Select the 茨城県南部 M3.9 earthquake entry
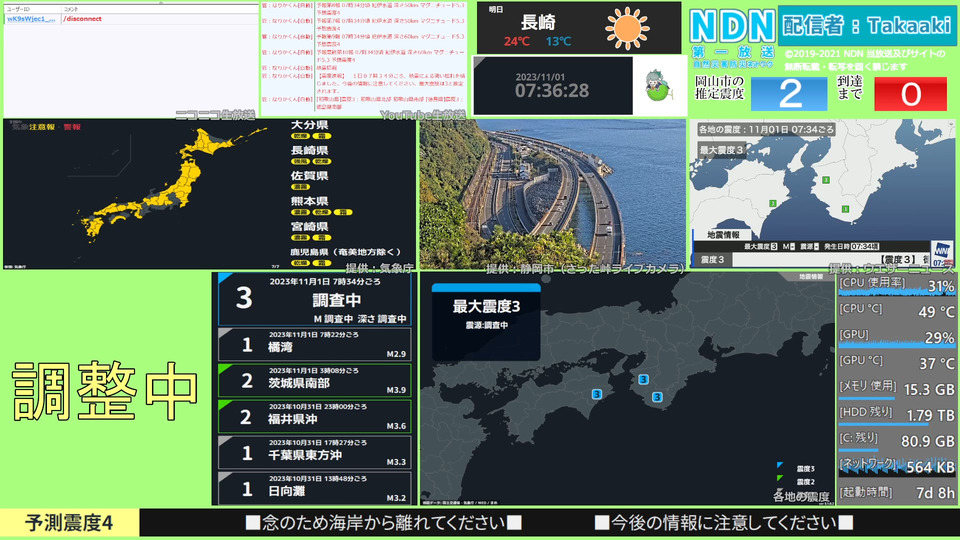 pyautogui.click(x=315, y=381)
